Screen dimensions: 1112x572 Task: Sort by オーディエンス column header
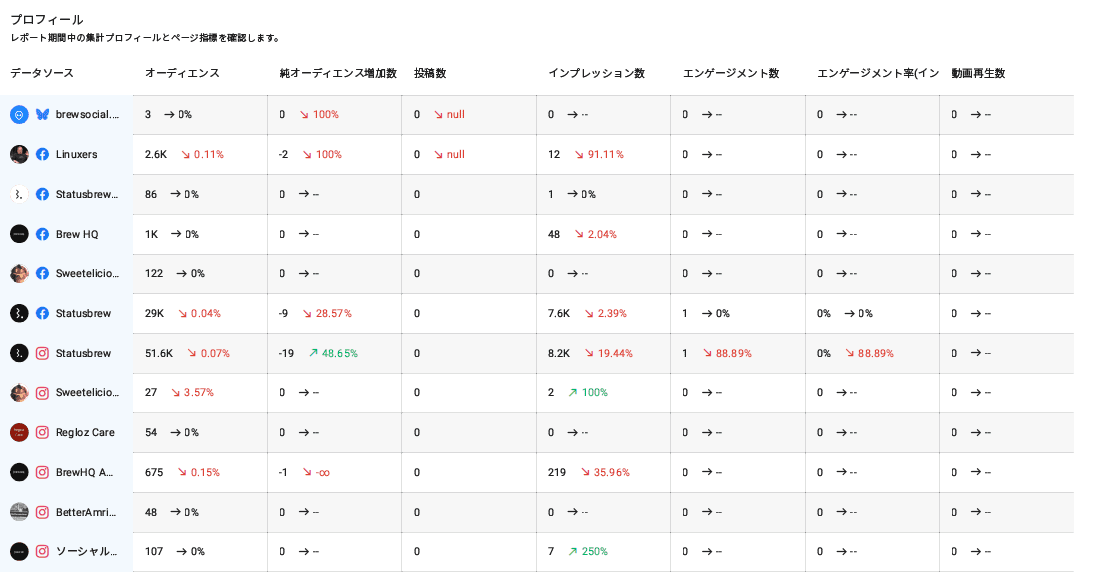[x=182, y=73]
